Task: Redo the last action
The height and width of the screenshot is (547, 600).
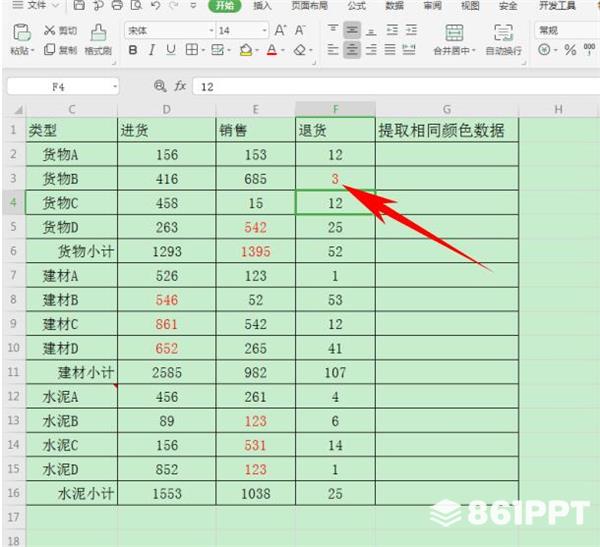Action: (174, 5)
